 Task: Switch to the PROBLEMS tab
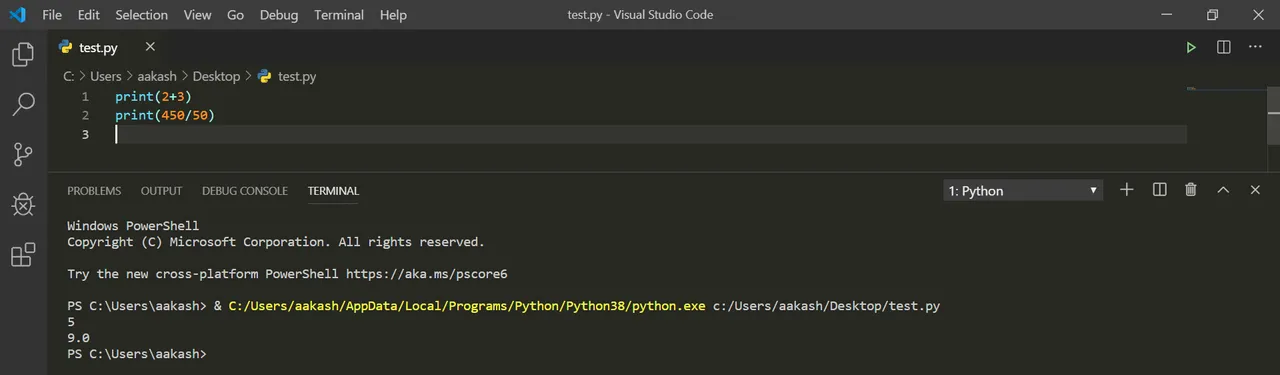(x=94, y=191)
